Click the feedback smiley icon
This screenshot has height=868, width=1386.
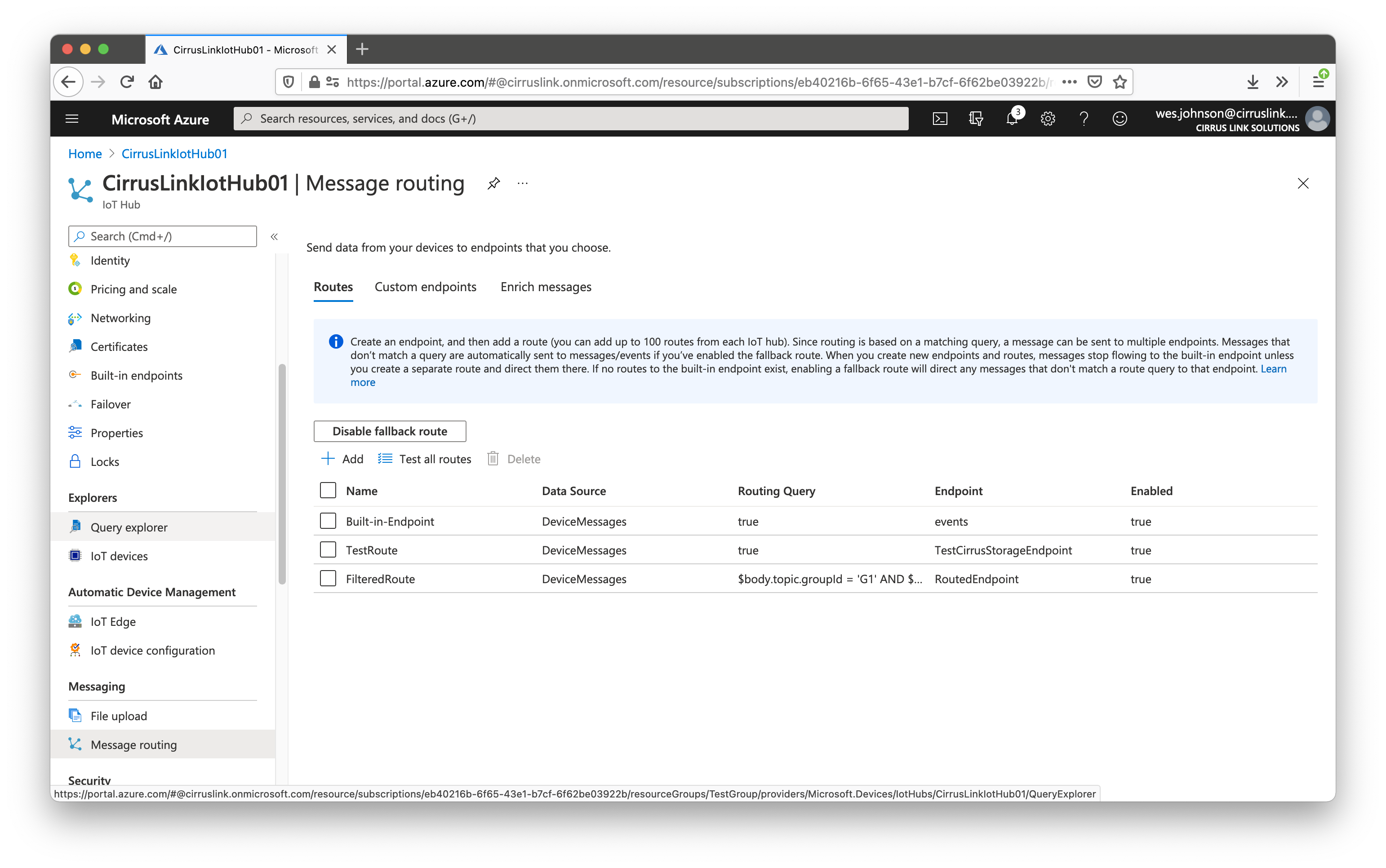pyautogui.click(x=1119, y=119)
